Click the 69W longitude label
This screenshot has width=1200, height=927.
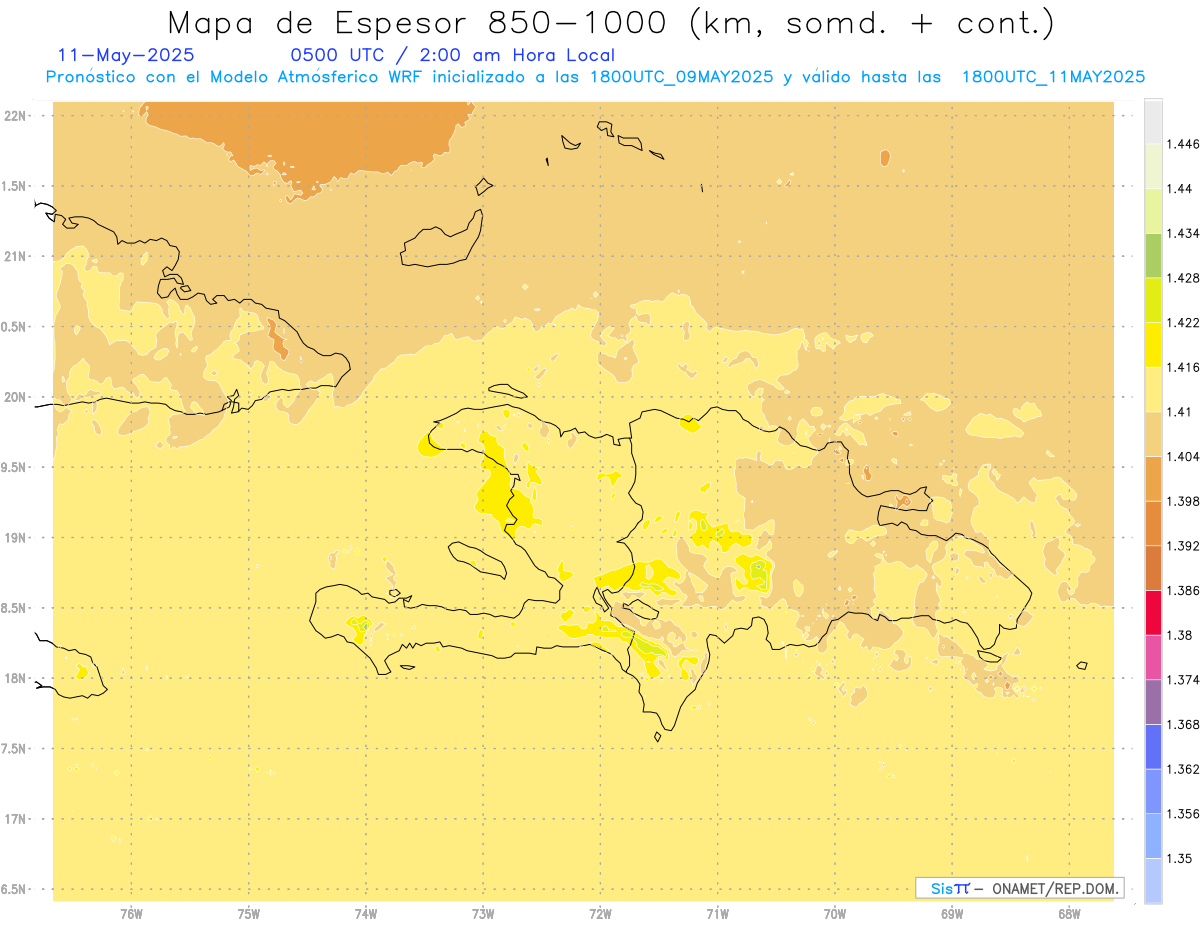tap(952, 913)
